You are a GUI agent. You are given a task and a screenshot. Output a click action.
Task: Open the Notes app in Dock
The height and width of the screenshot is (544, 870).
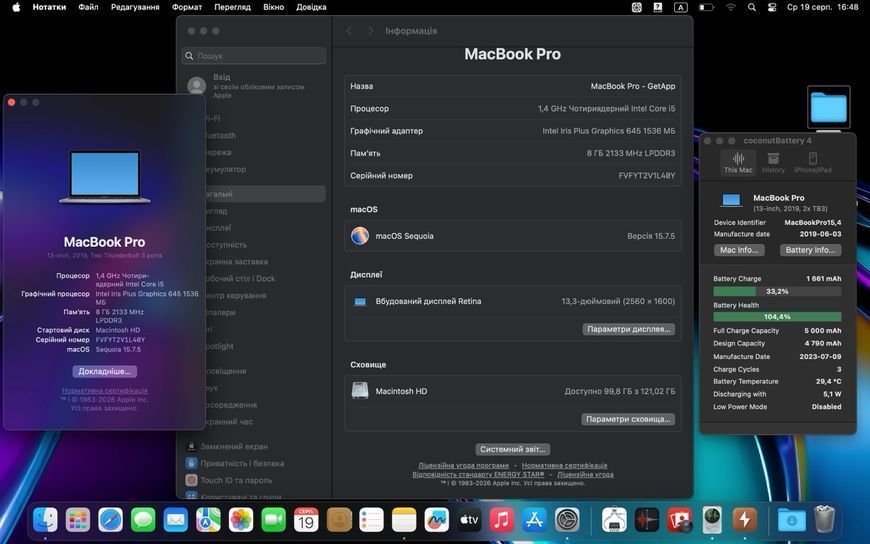click(x=404, y=520)
